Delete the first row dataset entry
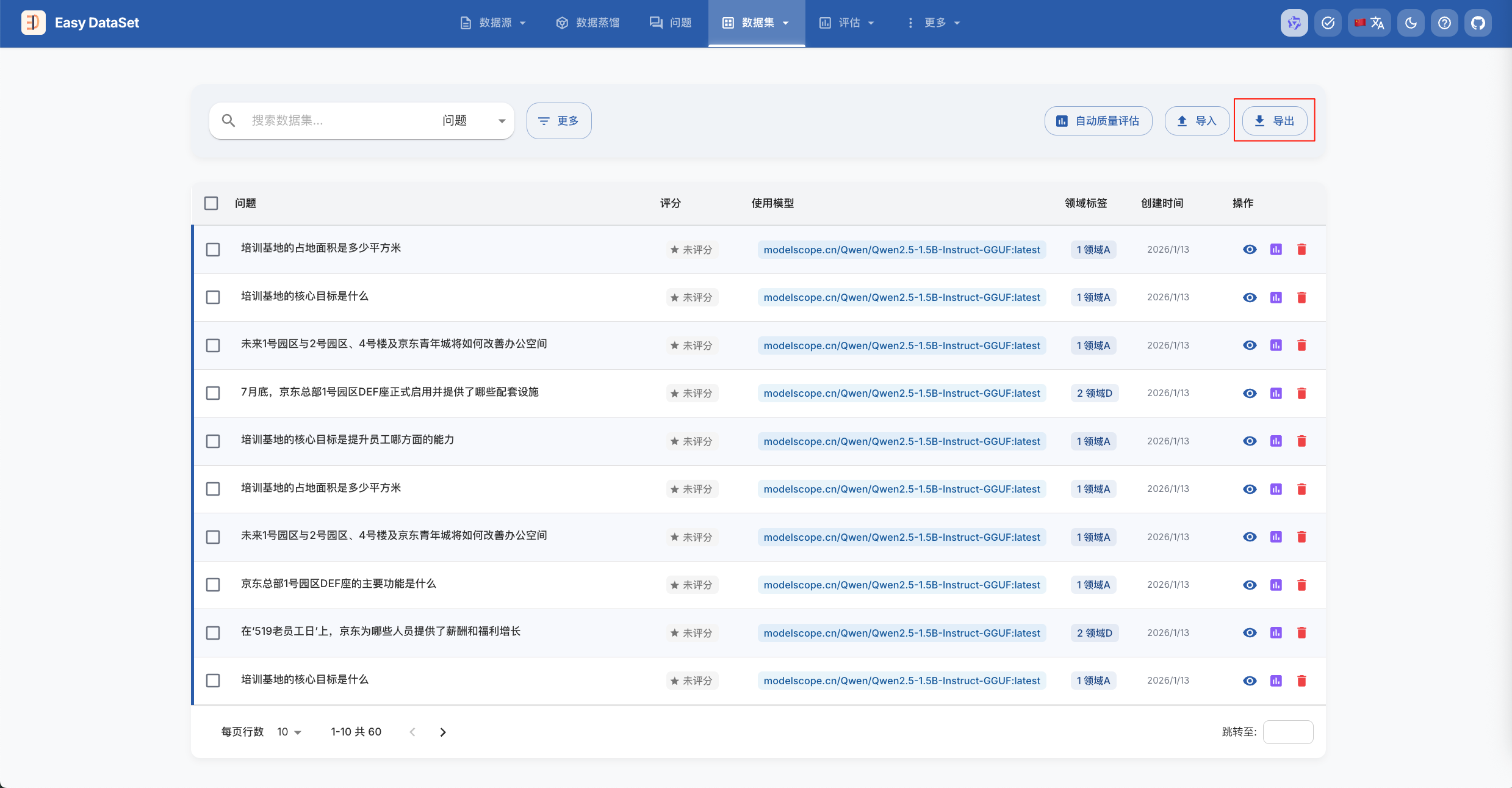1512x788 pixels. 1301,250
